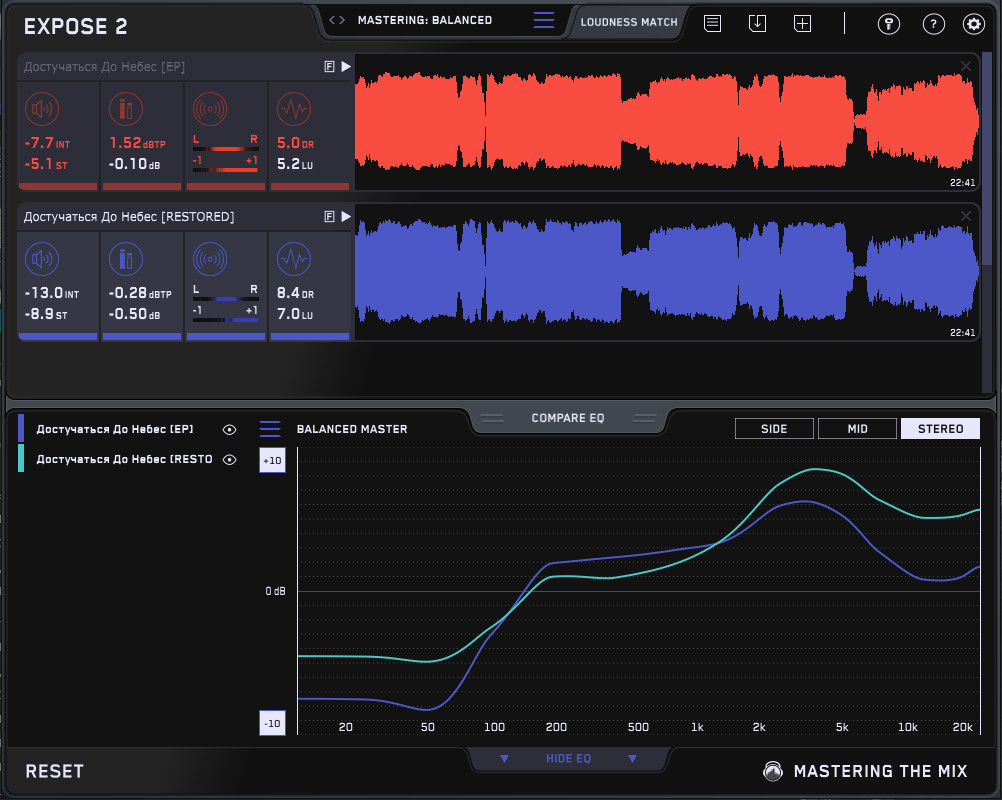Screen dimensions: 1002x800
Task: Click the dynamic range waveform icon on RESTORED track
Action: point(293,259)
